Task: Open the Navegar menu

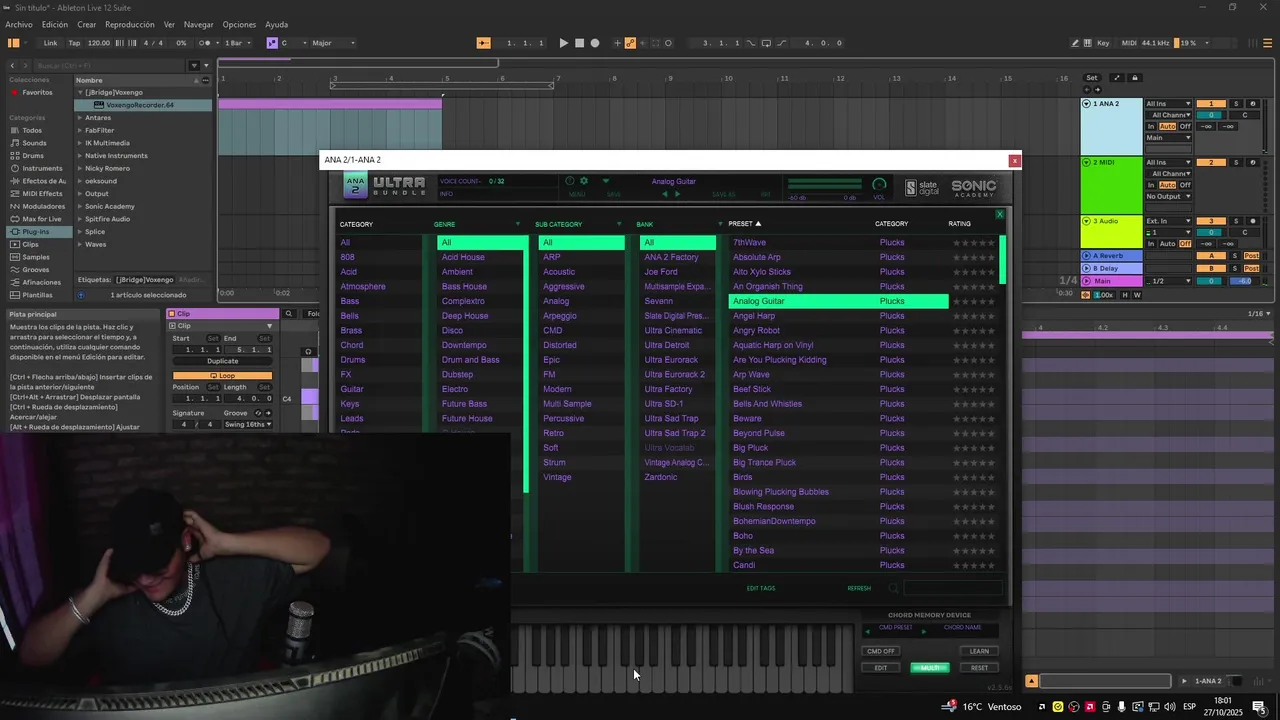Action: point(198,24)
